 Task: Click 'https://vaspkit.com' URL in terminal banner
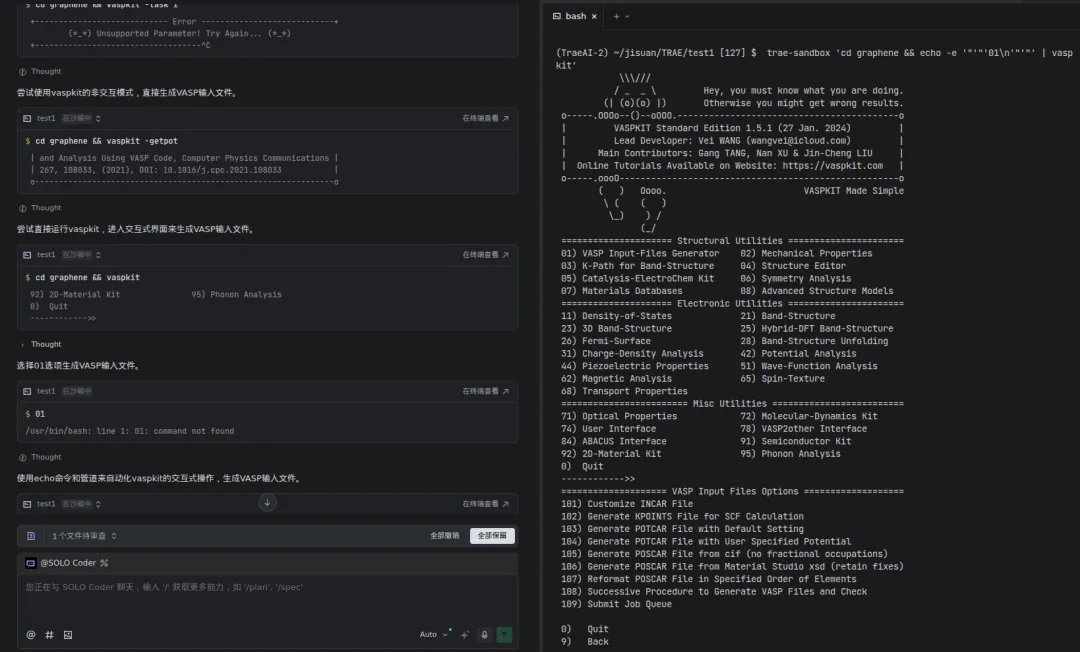[833, 166]
